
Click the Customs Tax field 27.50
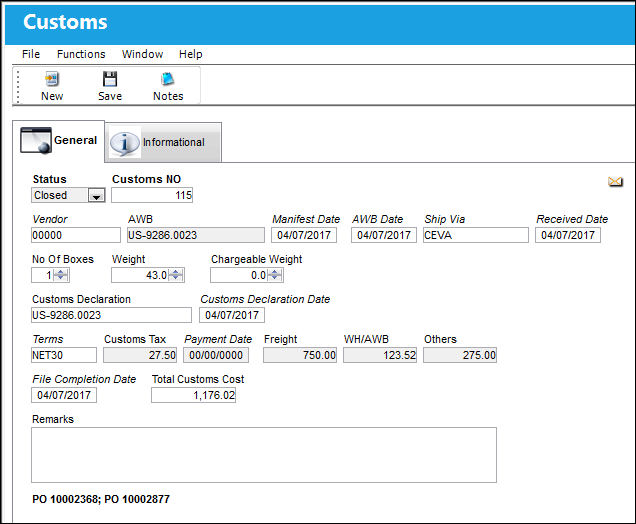tap(140, 355)
